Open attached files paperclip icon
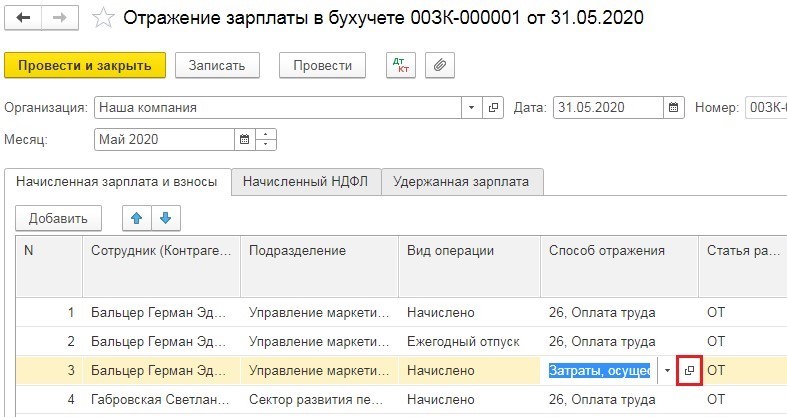The width and height of the screenshot is (787, 417). pos(439,65)
